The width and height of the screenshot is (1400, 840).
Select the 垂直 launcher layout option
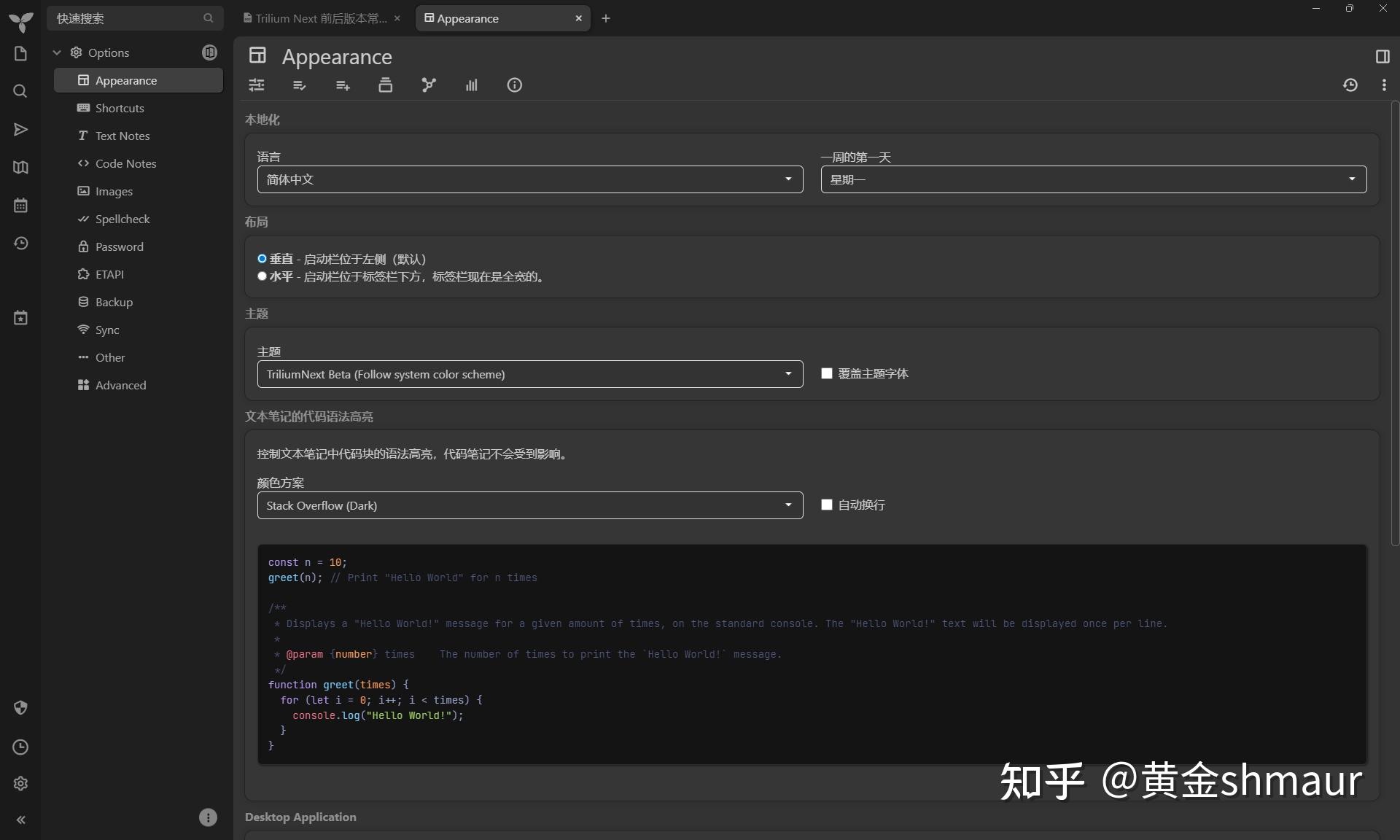click(263, 259)
